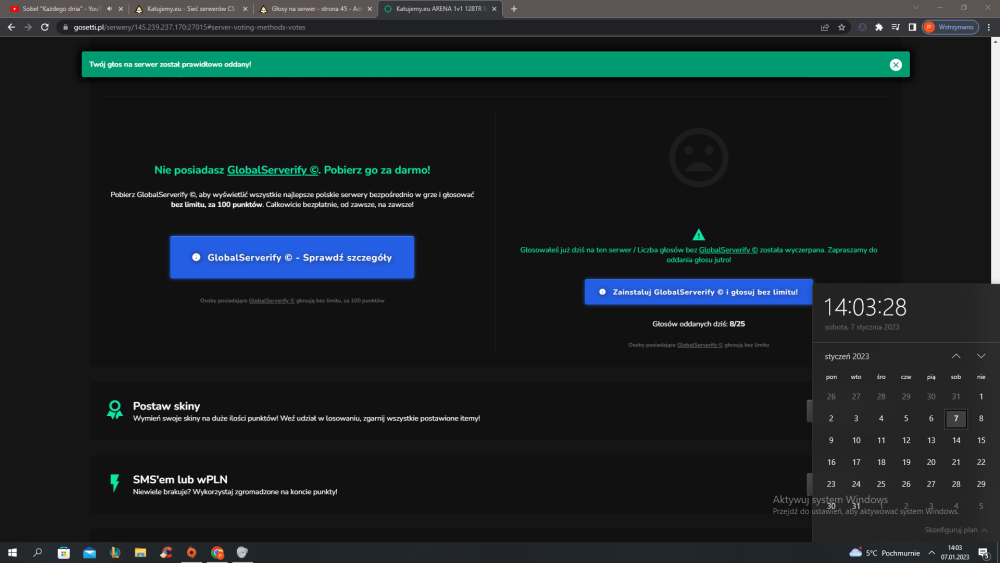Click GlobalServerify - Sprawdź szczegóły button
1000x563 pixels.
tap(292, 257)
